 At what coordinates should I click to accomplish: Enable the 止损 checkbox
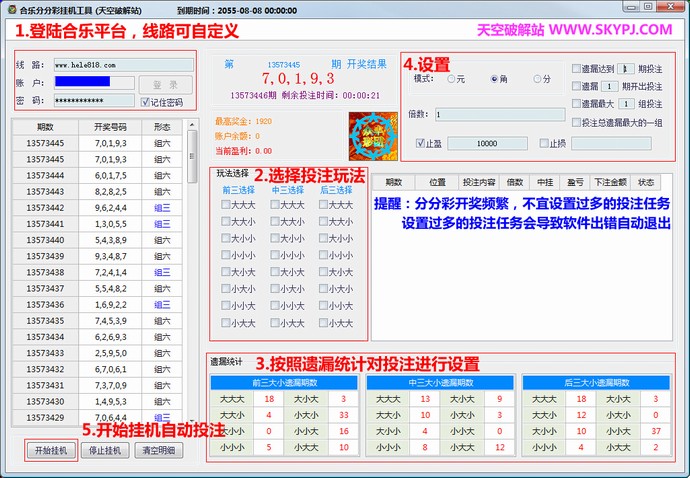pos(544,143)
